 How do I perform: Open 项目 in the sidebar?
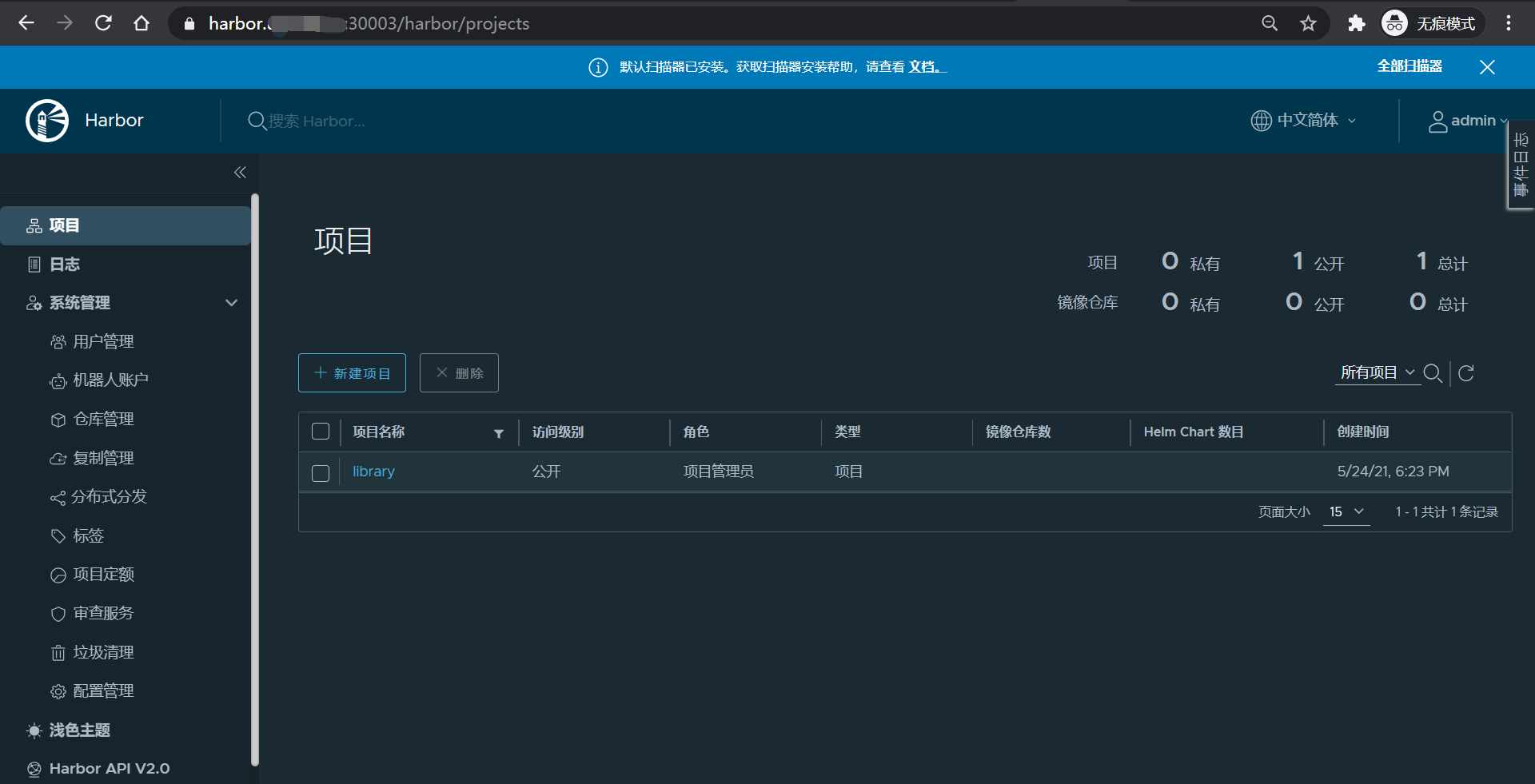[x=126, y=225]
